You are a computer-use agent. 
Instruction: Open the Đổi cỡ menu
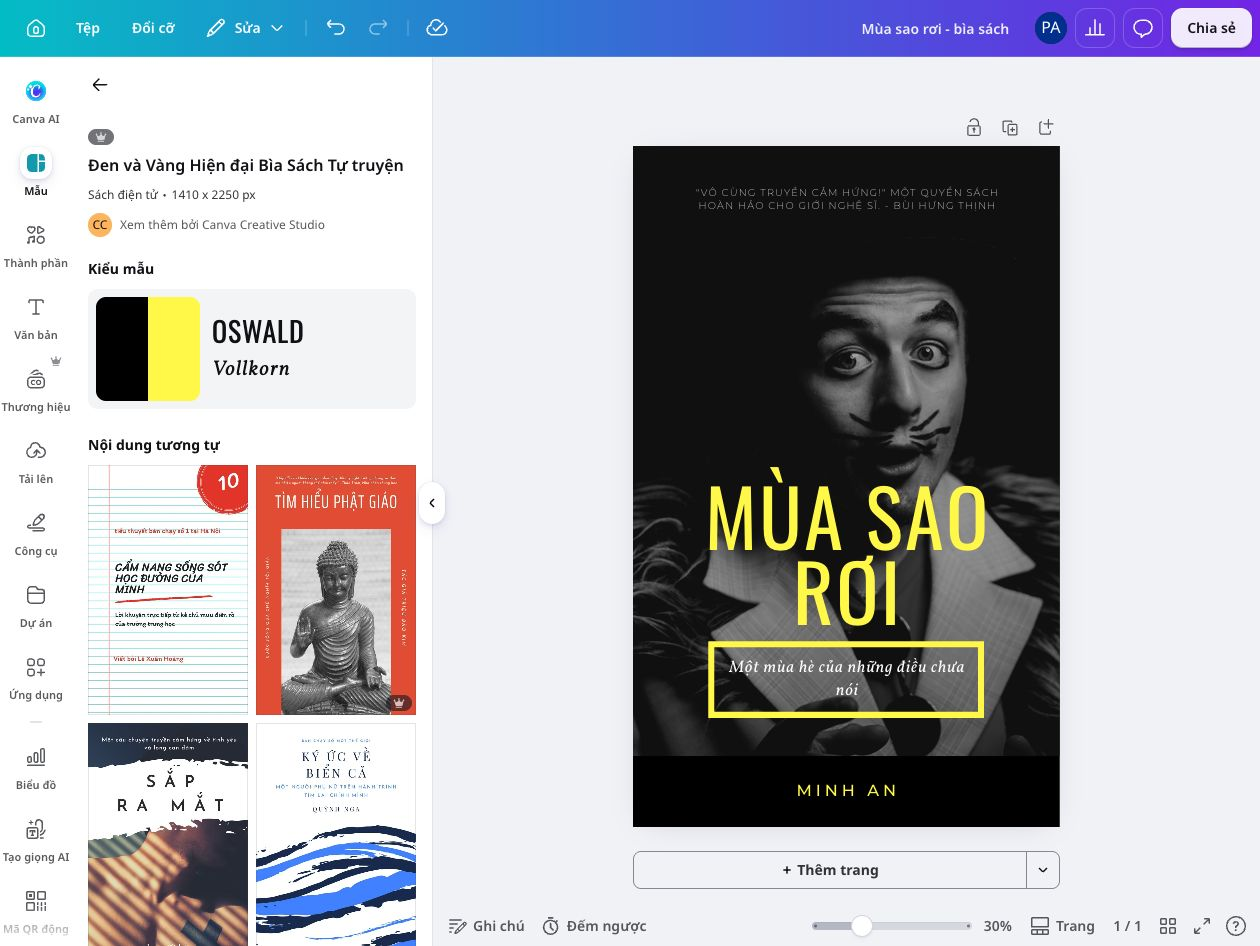pos(153,28)
